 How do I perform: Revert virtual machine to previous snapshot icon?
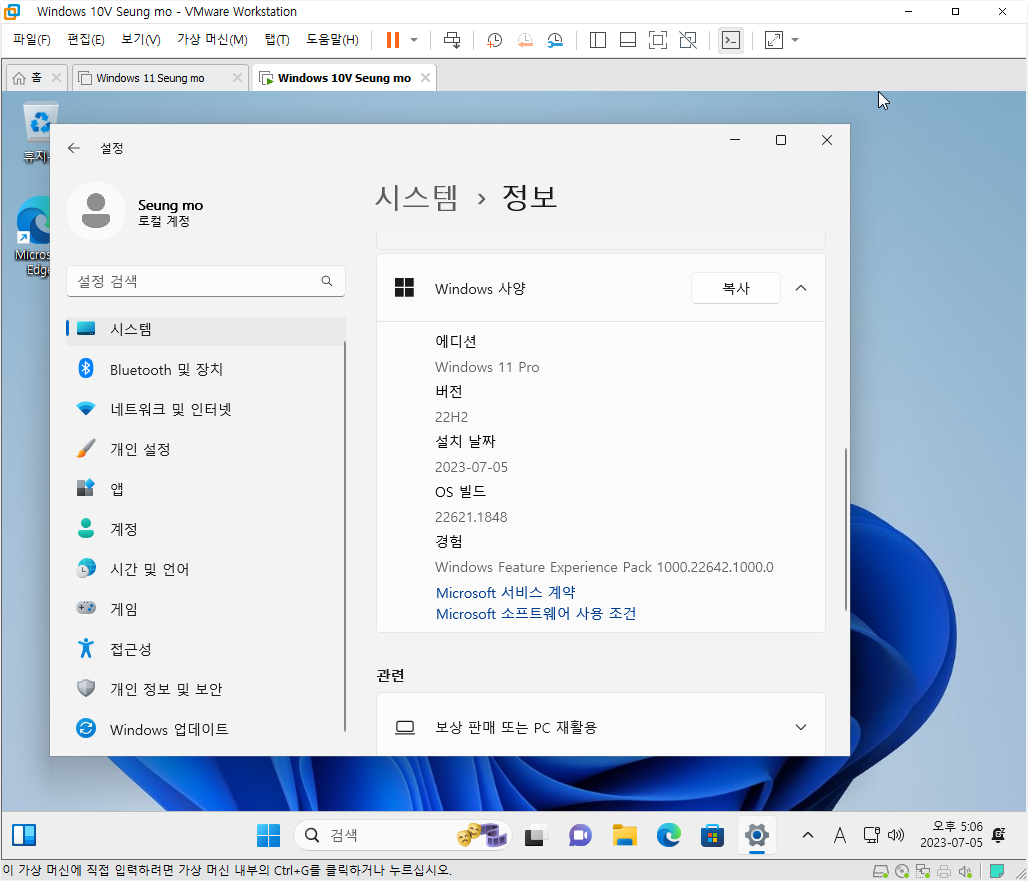coord(524,40)
